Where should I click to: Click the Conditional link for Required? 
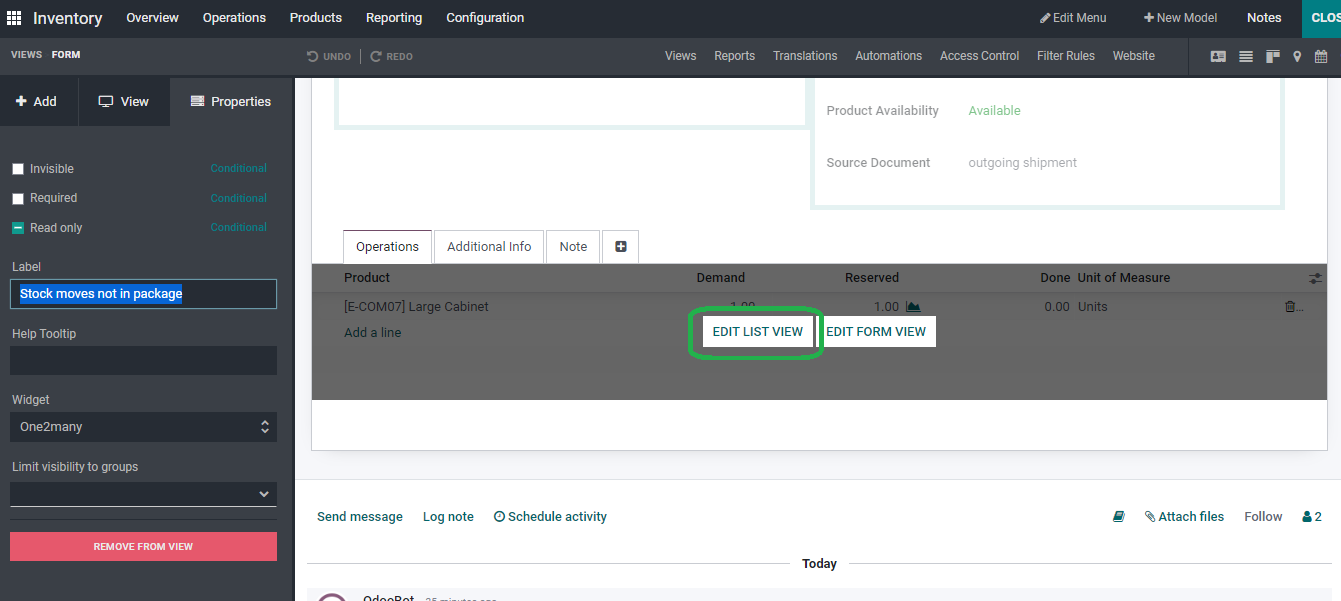coord(238,198)
